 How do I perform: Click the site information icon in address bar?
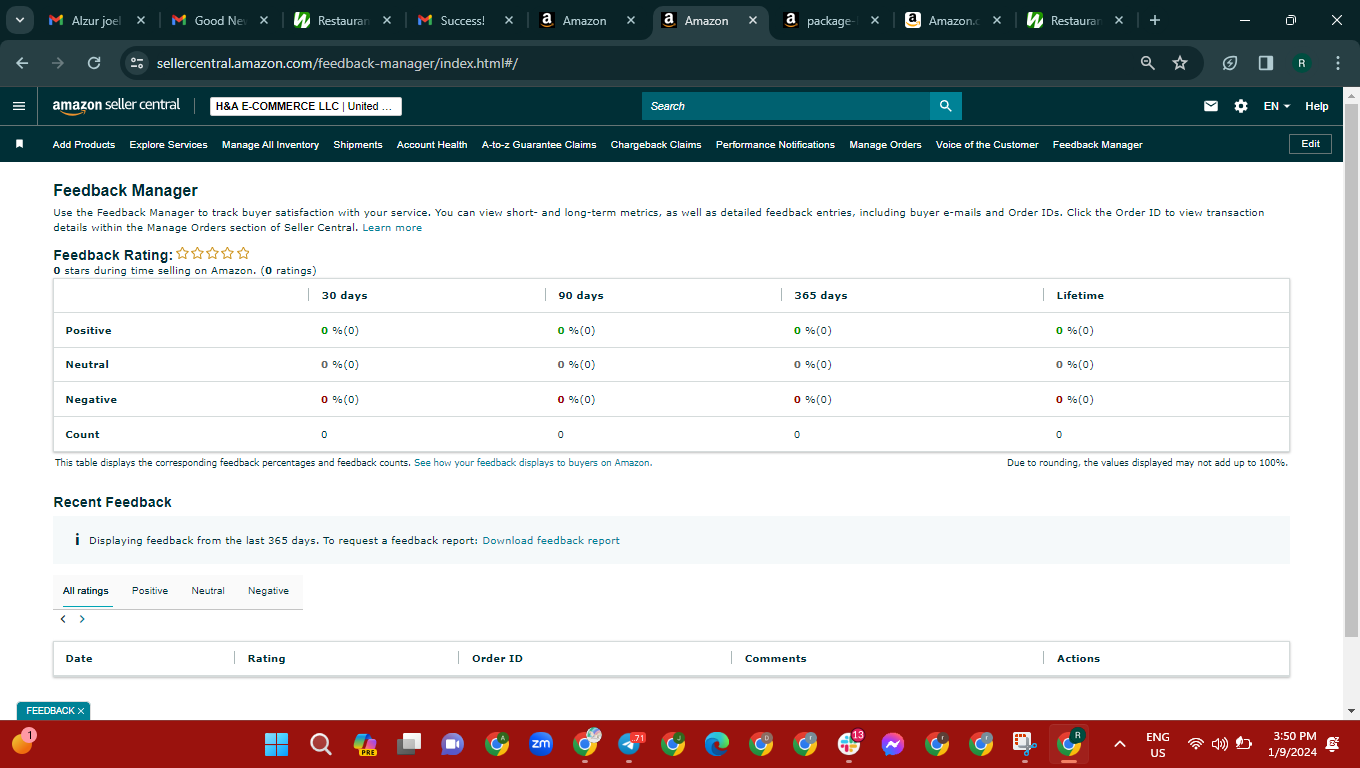137,63
